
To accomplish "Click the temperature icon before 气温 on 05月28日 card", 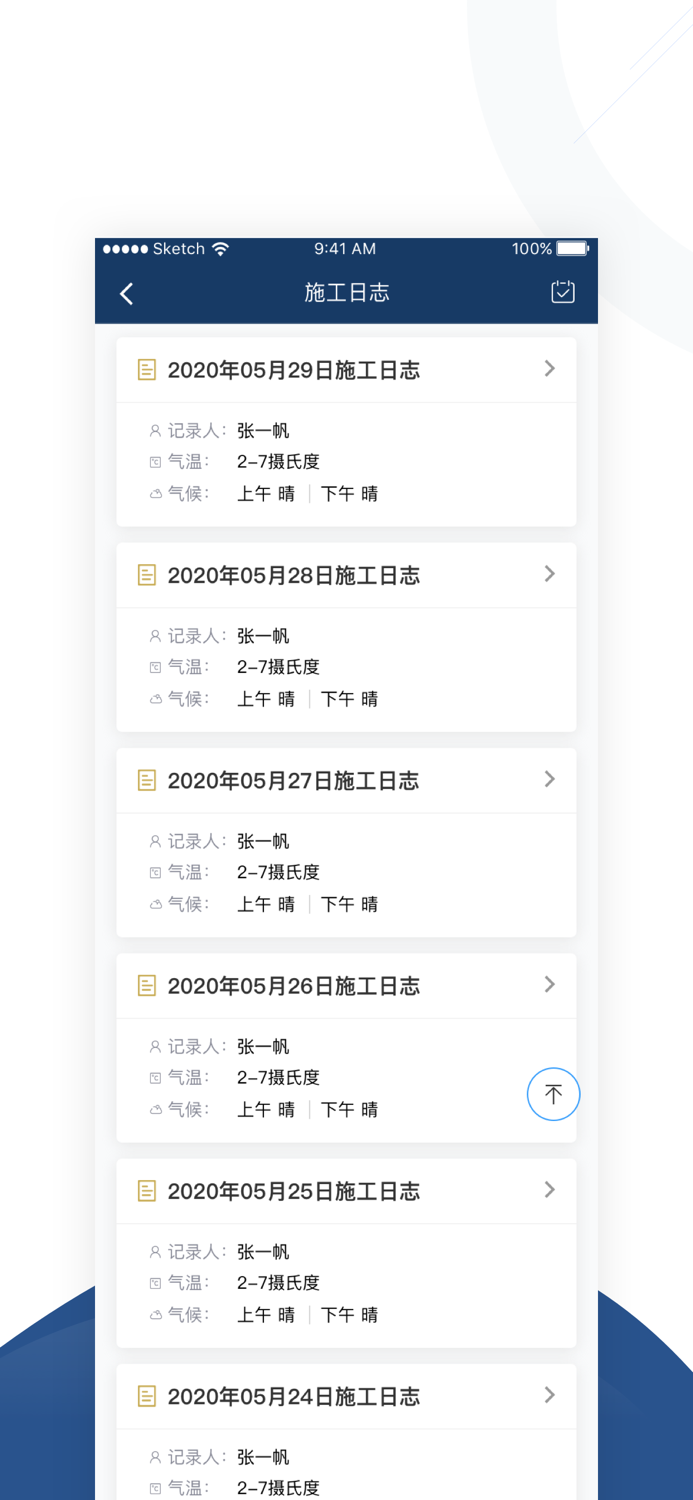I will (x=154, y=666).
